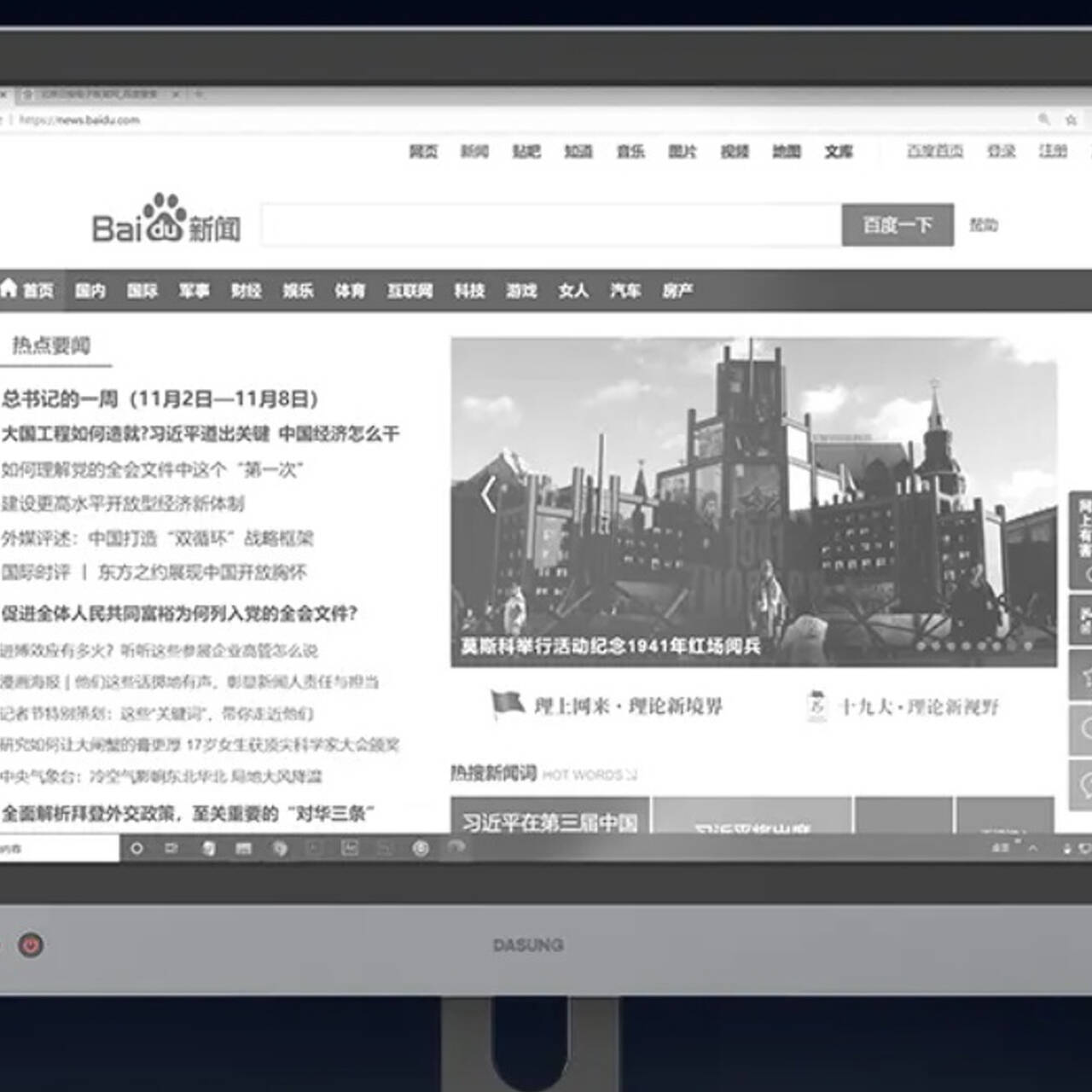Click the 热点要闻 section tab
Image resolution: width=1092 pixels, height=1092 pixels.
[x=51, y=346]
